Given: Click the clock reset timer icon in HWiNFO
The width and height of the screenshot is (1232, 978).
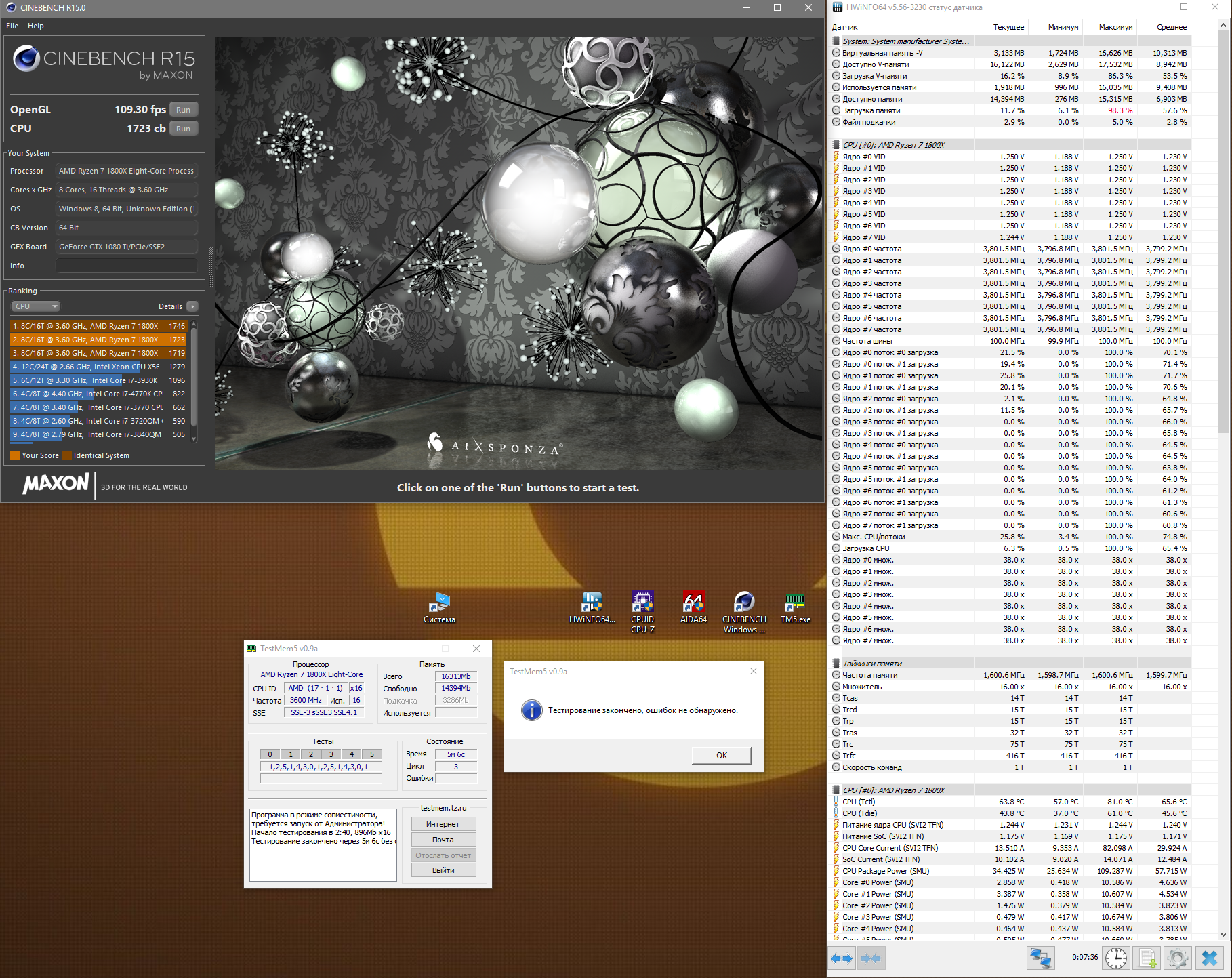Looking at the screenshot, I should 1116,958.
